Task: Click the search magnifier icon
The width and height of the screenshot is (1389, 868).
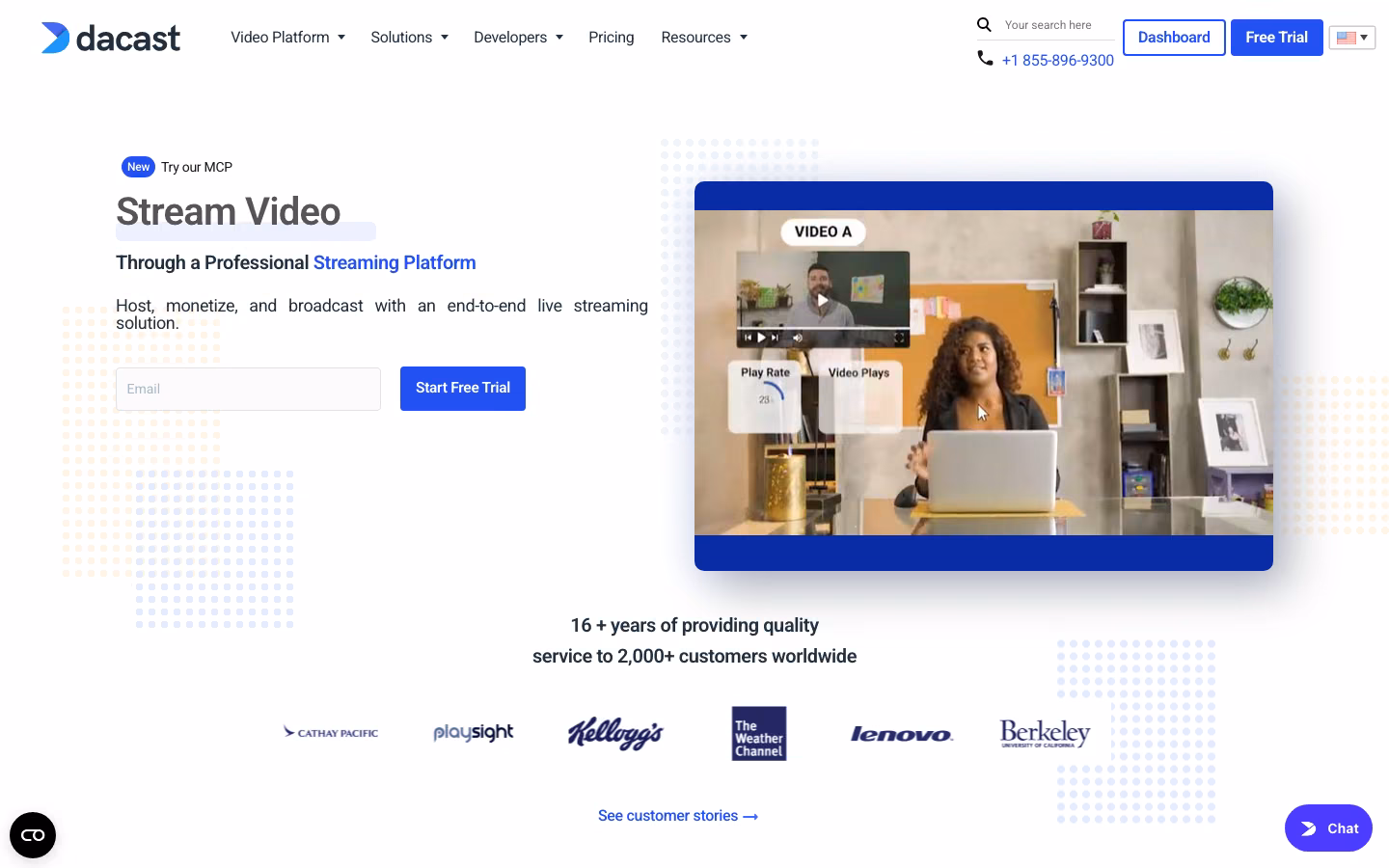Action: point(984,25)
